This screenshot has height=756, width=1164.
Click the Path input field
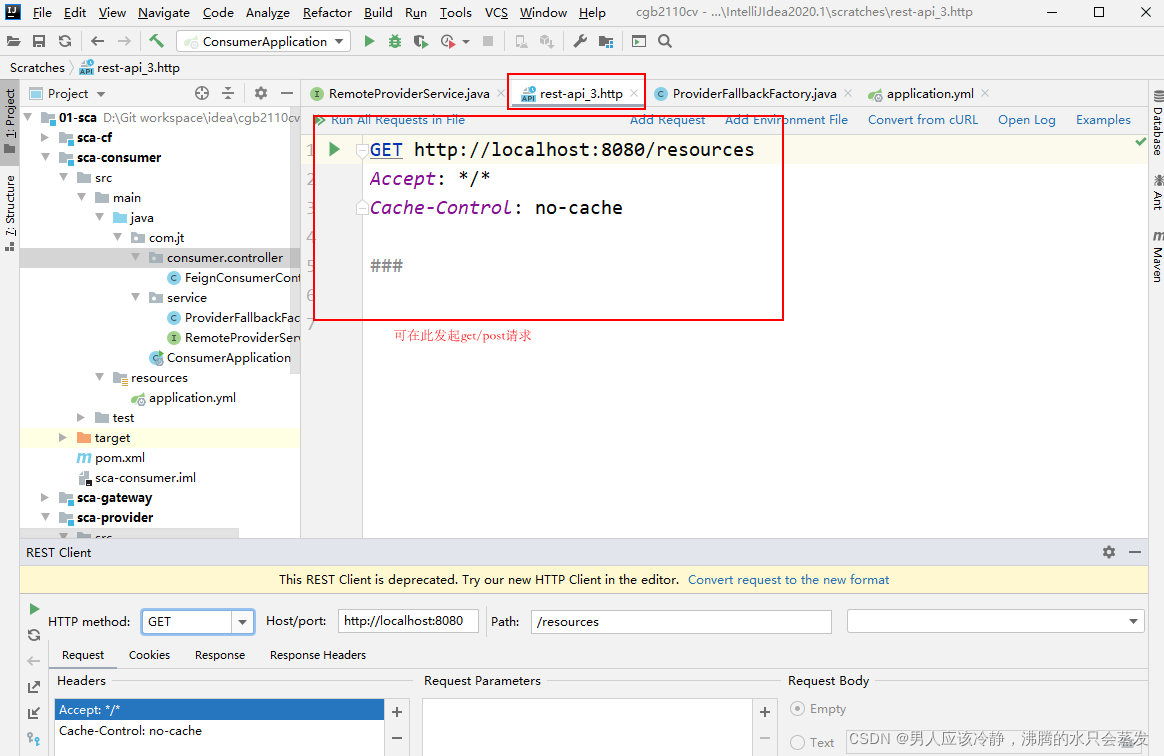pyautogui.click(x=680, y=622)
